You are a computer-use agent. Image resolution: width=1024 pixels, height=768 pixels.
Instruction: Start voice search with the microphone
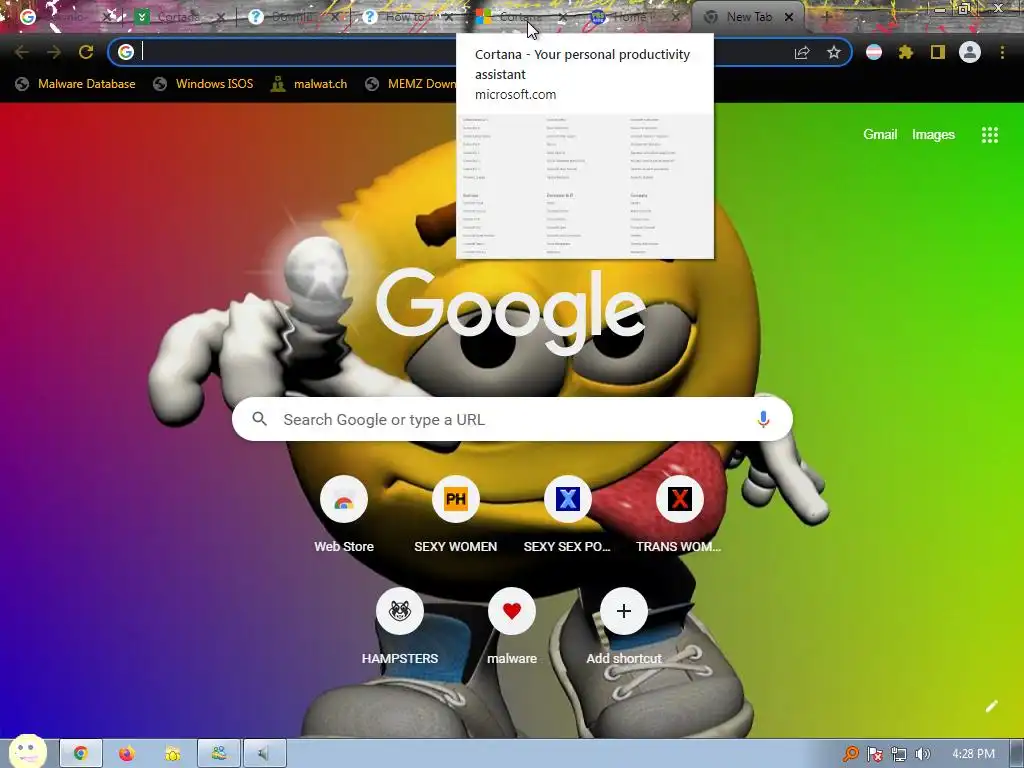[763, 419]
